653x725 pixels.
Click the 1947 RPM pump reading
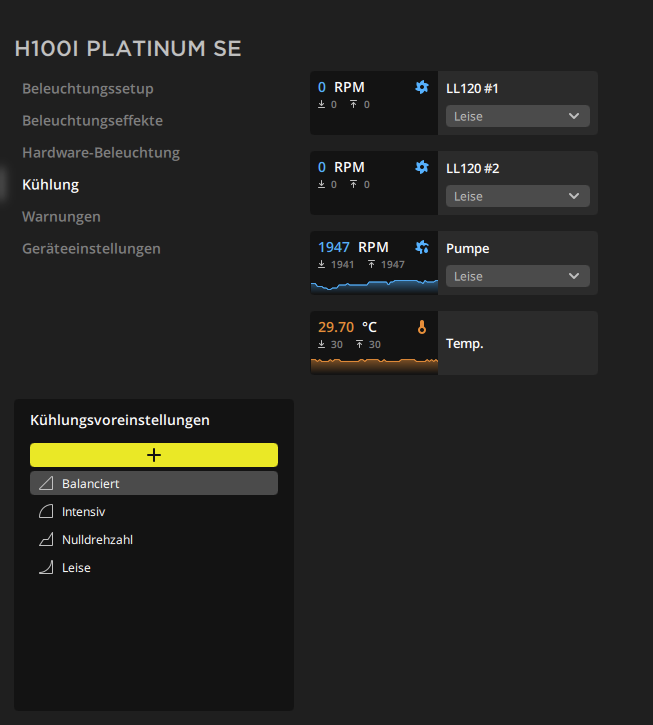(x=353, y=247)
